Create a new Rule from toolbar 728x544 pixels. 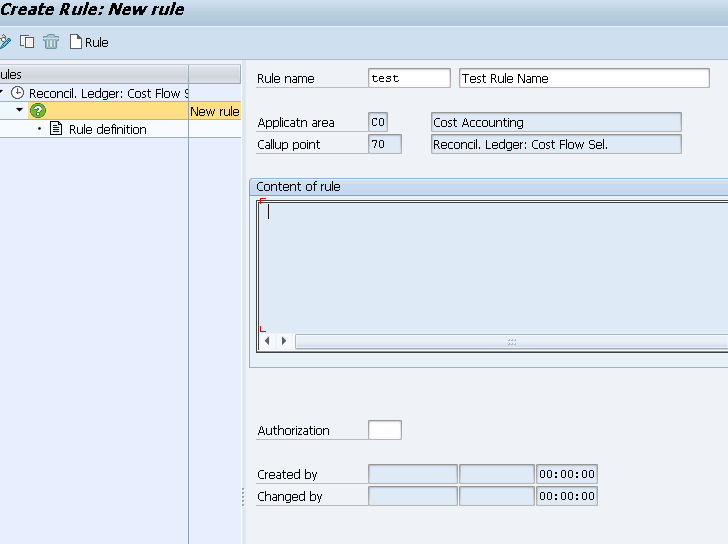pyautogui.click(x=89, y=42)
